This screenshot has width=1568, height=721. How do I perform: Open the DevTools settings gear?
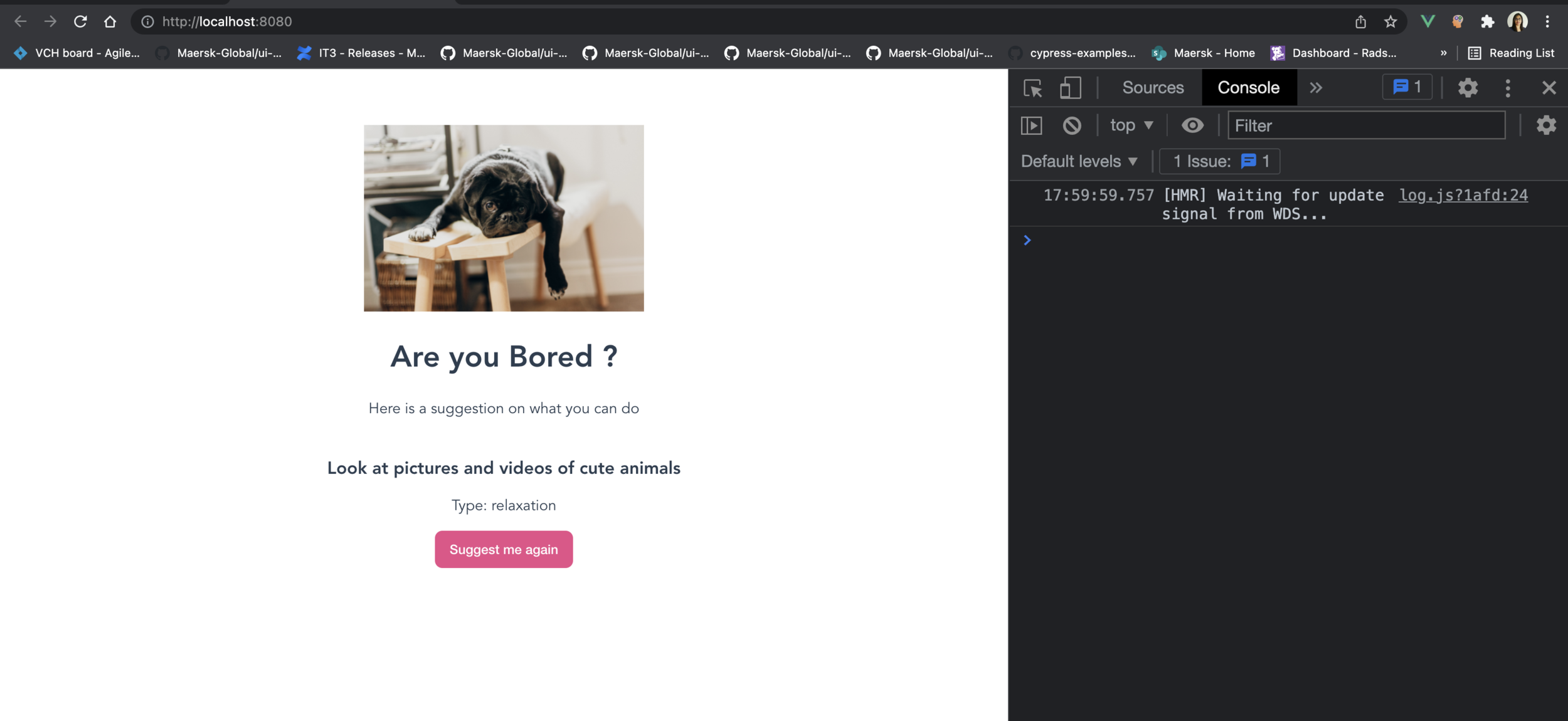click(x=1468, y=88)
